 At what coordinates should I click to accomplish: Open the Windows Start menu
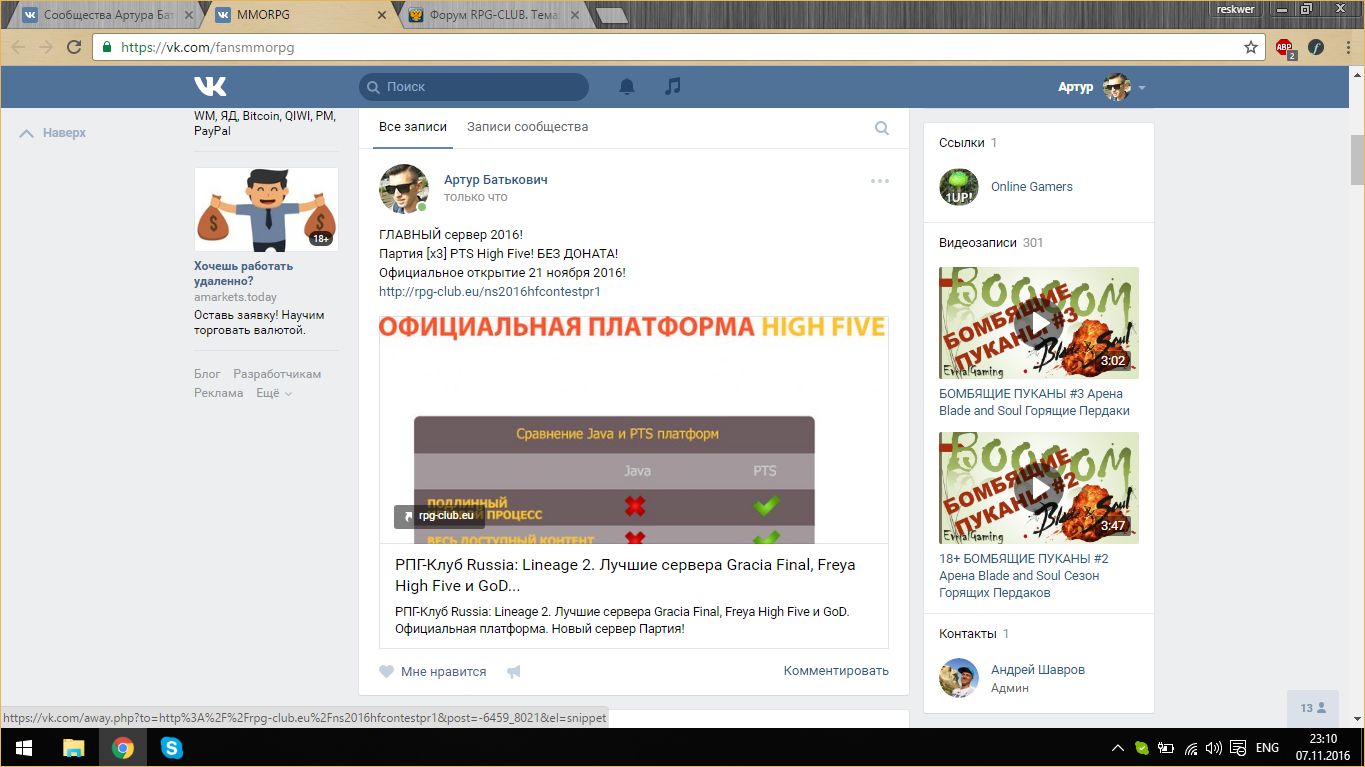point(24,747)
